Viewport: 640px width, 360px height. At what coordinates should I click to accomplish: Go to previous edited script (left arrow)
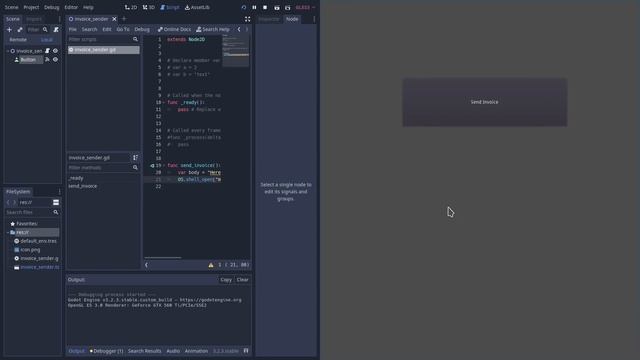239,29
